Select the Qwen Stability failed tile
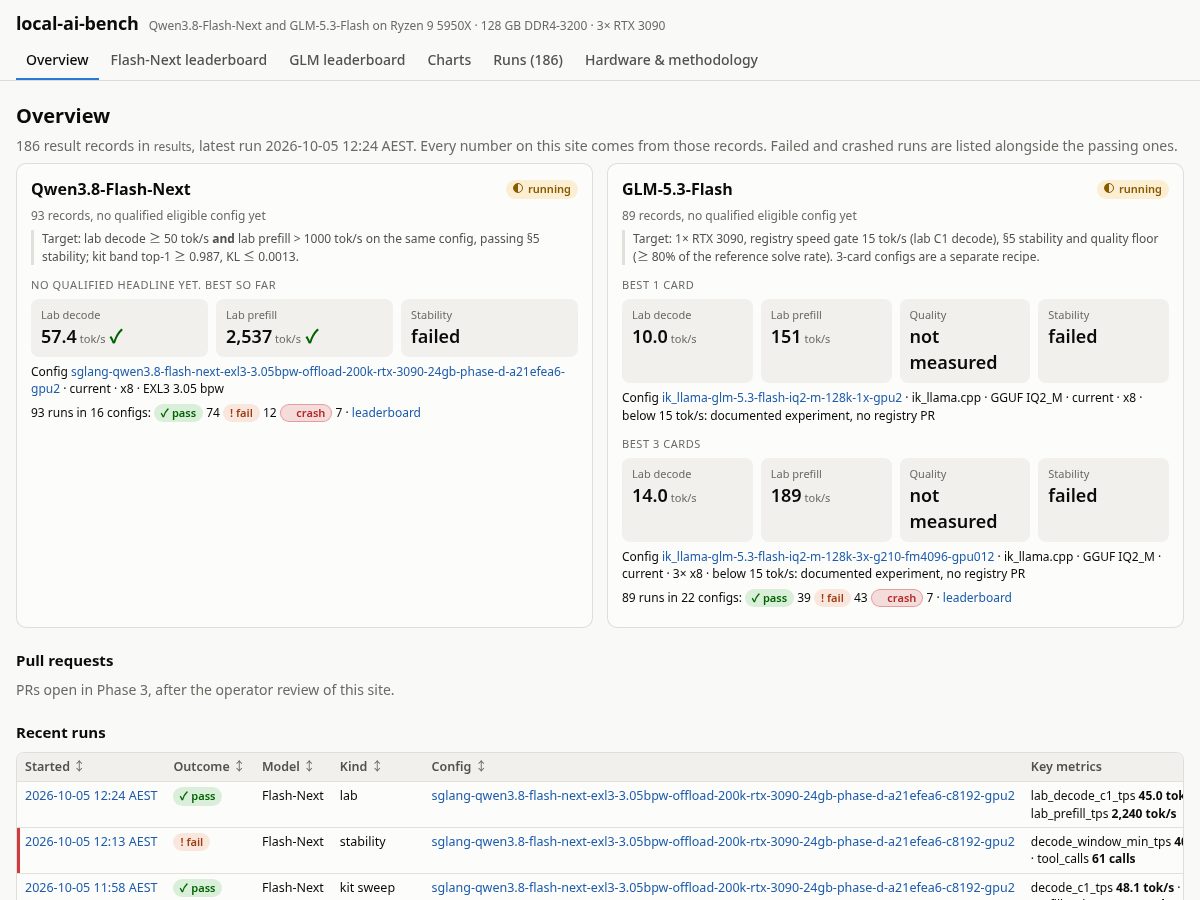The height and width of the screenshot is (900, 1200). [489, 328]
